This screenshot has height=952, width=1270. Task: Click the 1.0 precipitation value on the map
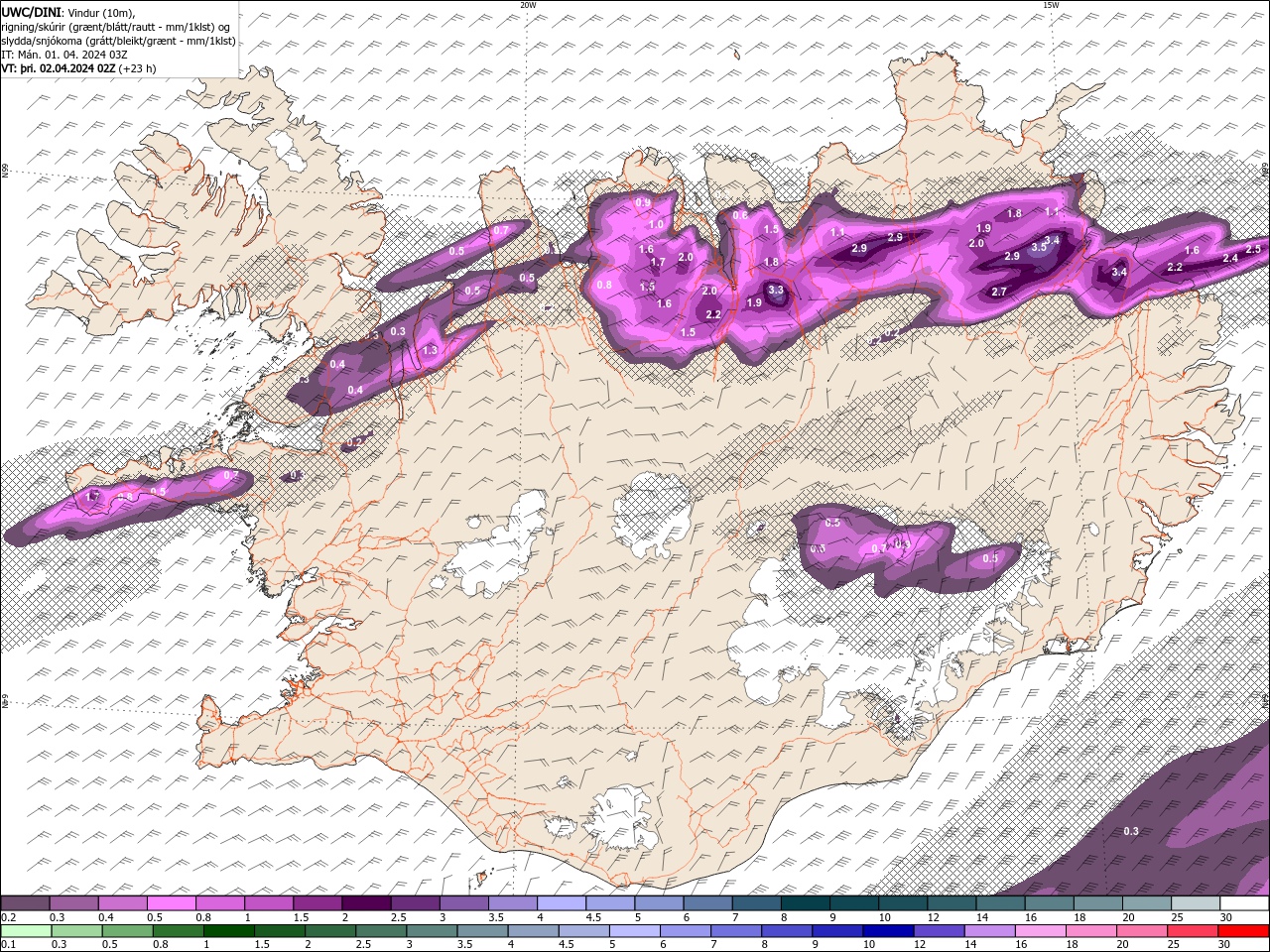point(656,225)
